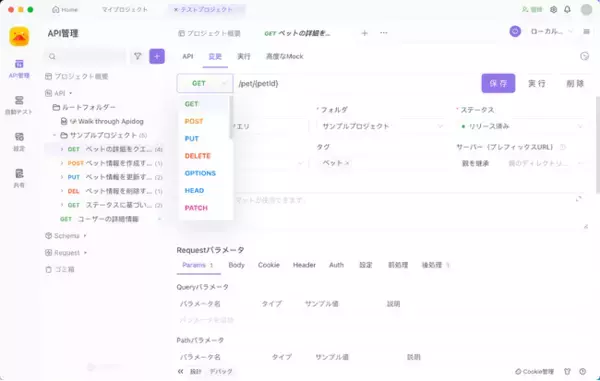Open the notifications bell
This screenshot has width=600, height=381.
[567, 10]
